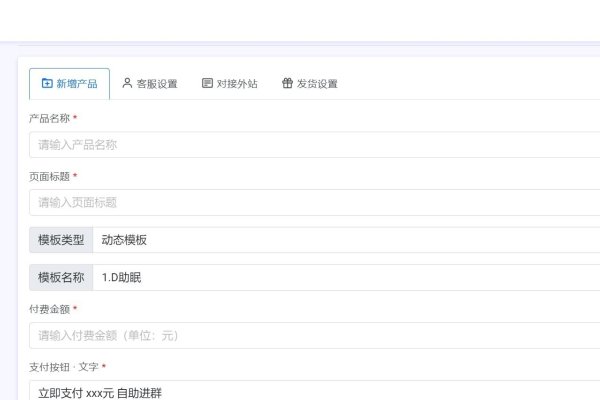
Task: Click the 模板名称 addon label
Action: pos(61,277)
